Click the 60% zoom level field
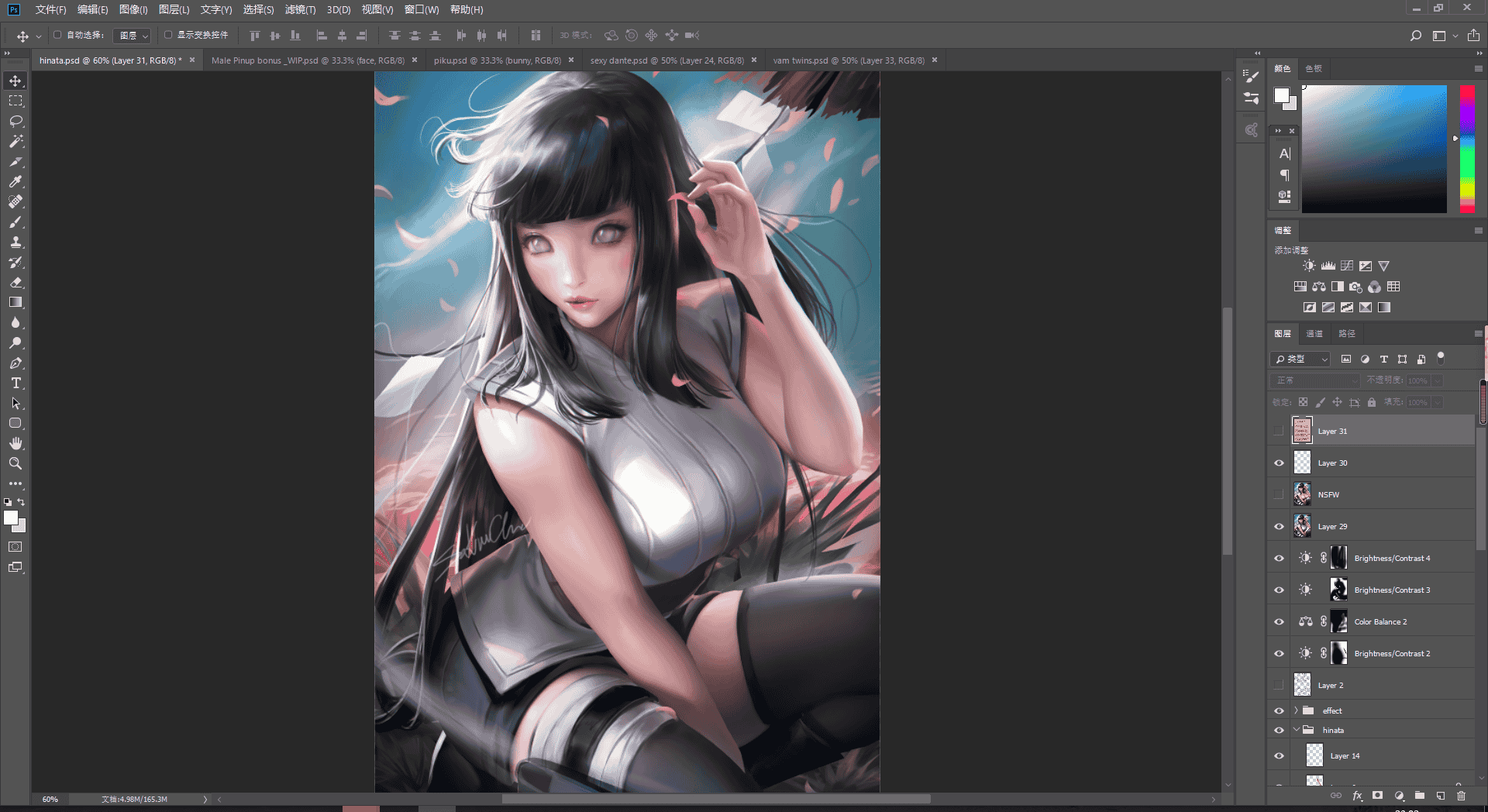Image resolution: width=1488 pixels, height=812 pixels. 50,799
